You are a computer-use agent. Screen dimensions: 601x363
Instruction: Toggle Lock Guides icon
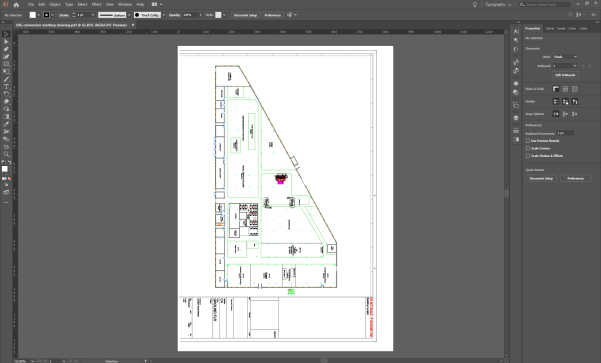click(x=565, y=102)
